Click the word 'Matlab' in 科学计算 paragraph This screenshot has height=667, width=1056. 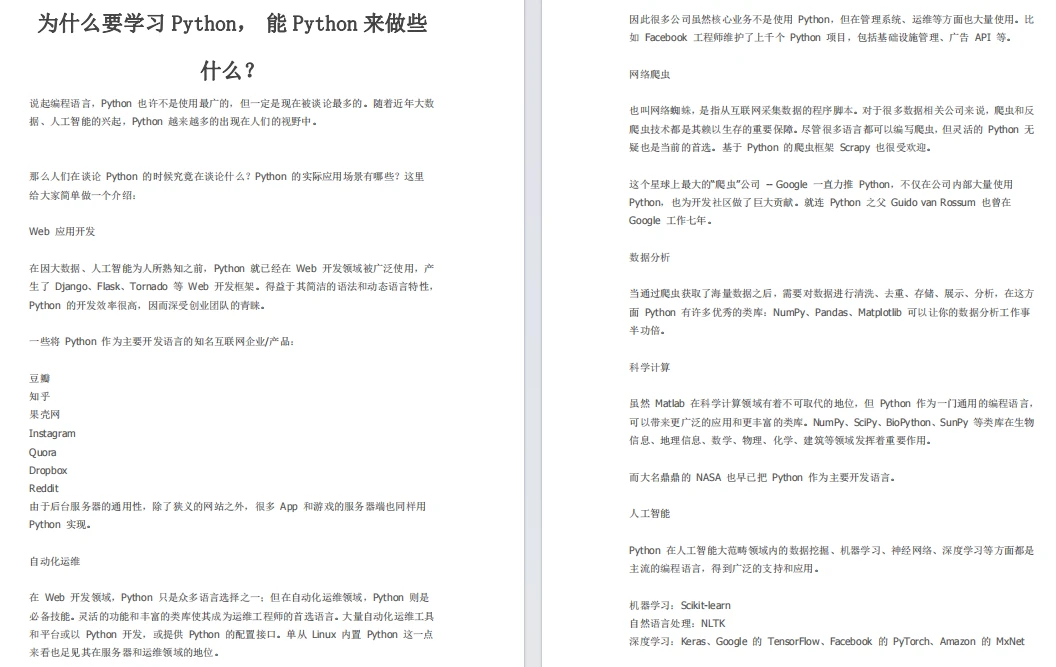coord(669,404)
